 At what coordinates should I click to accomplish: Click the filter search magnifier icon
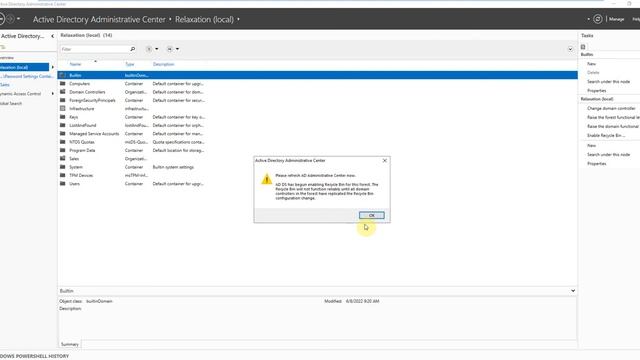133,49
